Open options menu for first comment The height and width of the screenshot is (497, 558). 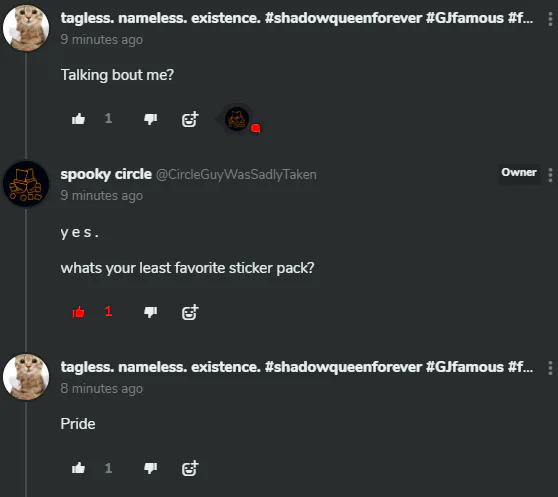click(x=550, y=18)
